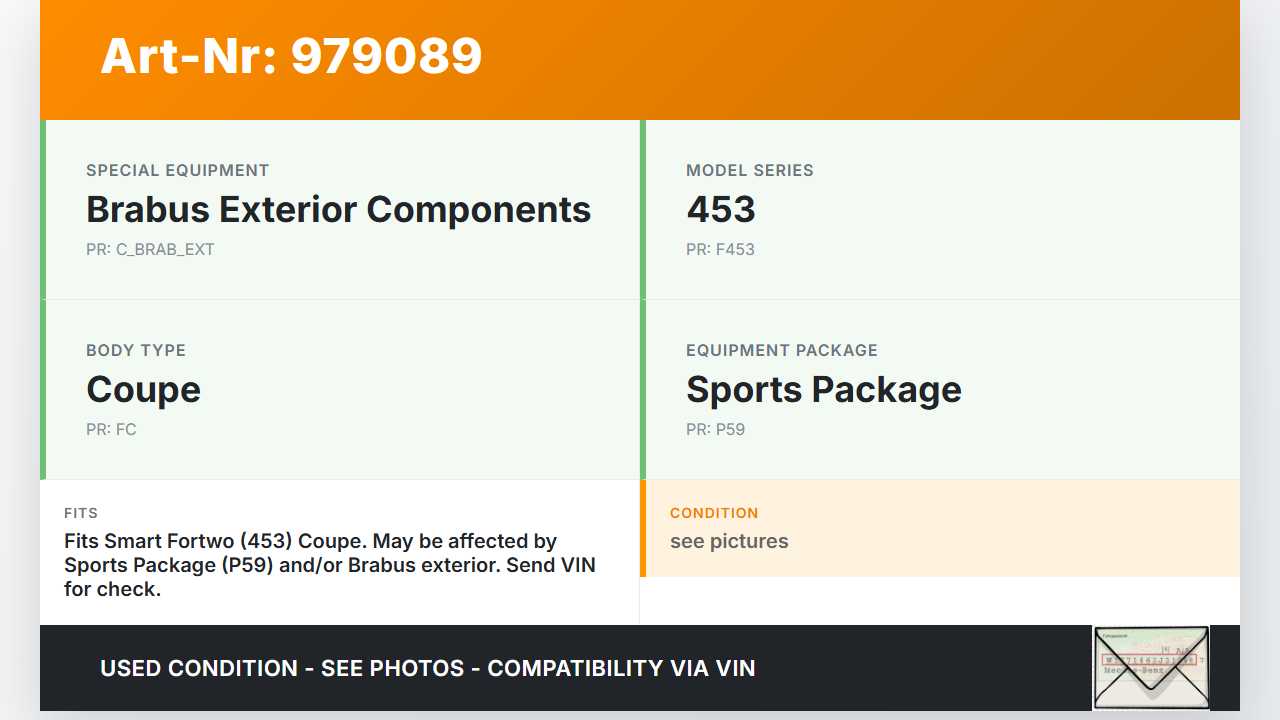Select the PR: C_BRAB_EXT code
Screen dimensions: 1280x720
coord(150,249)
